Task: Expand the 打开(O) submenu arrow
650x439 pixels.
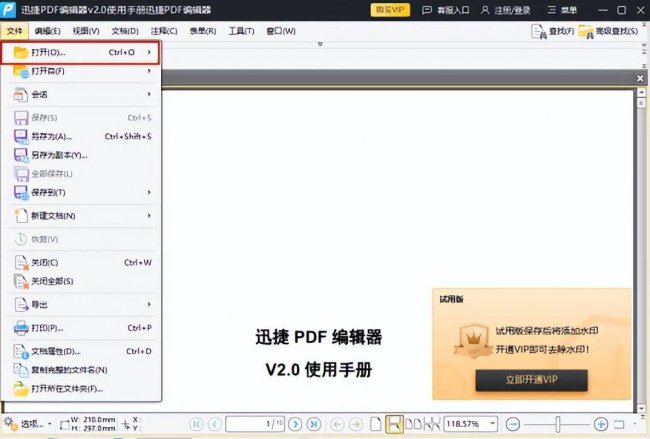Action: (x=149, y=52)
